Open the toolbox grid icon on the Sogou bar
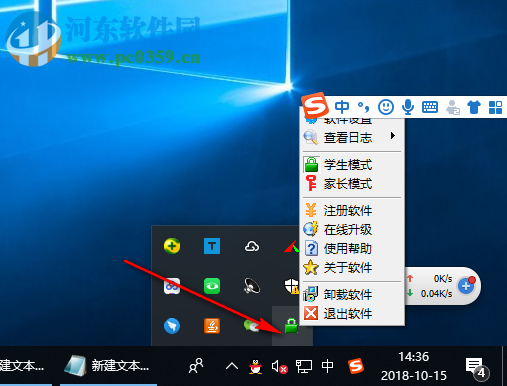The width and height of the screenshot is (507, 386). [x=495, y=107]
